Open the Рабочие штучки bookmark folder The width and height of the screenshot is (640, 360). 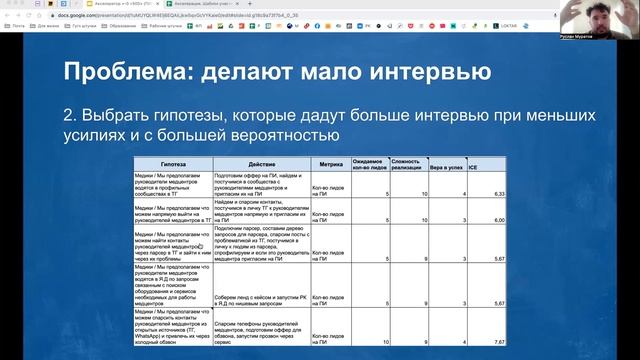161,26
